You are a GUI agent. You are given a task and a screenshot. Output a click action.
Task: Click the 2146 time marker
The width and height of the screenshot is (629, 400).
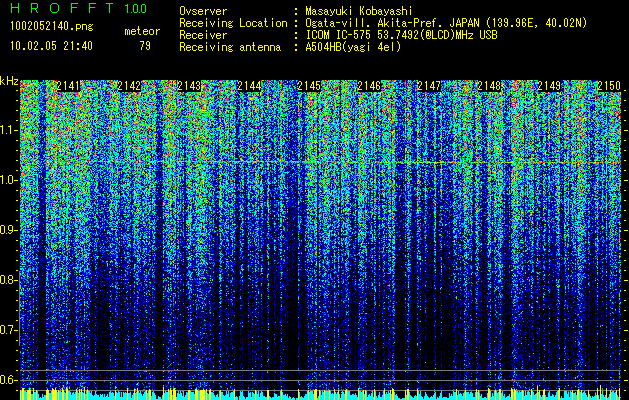coord(369,86)
